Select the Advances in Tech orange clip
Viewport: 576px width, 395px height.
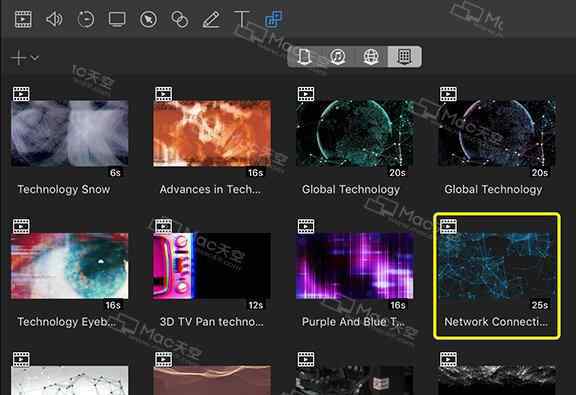click(x=212, y=133)
